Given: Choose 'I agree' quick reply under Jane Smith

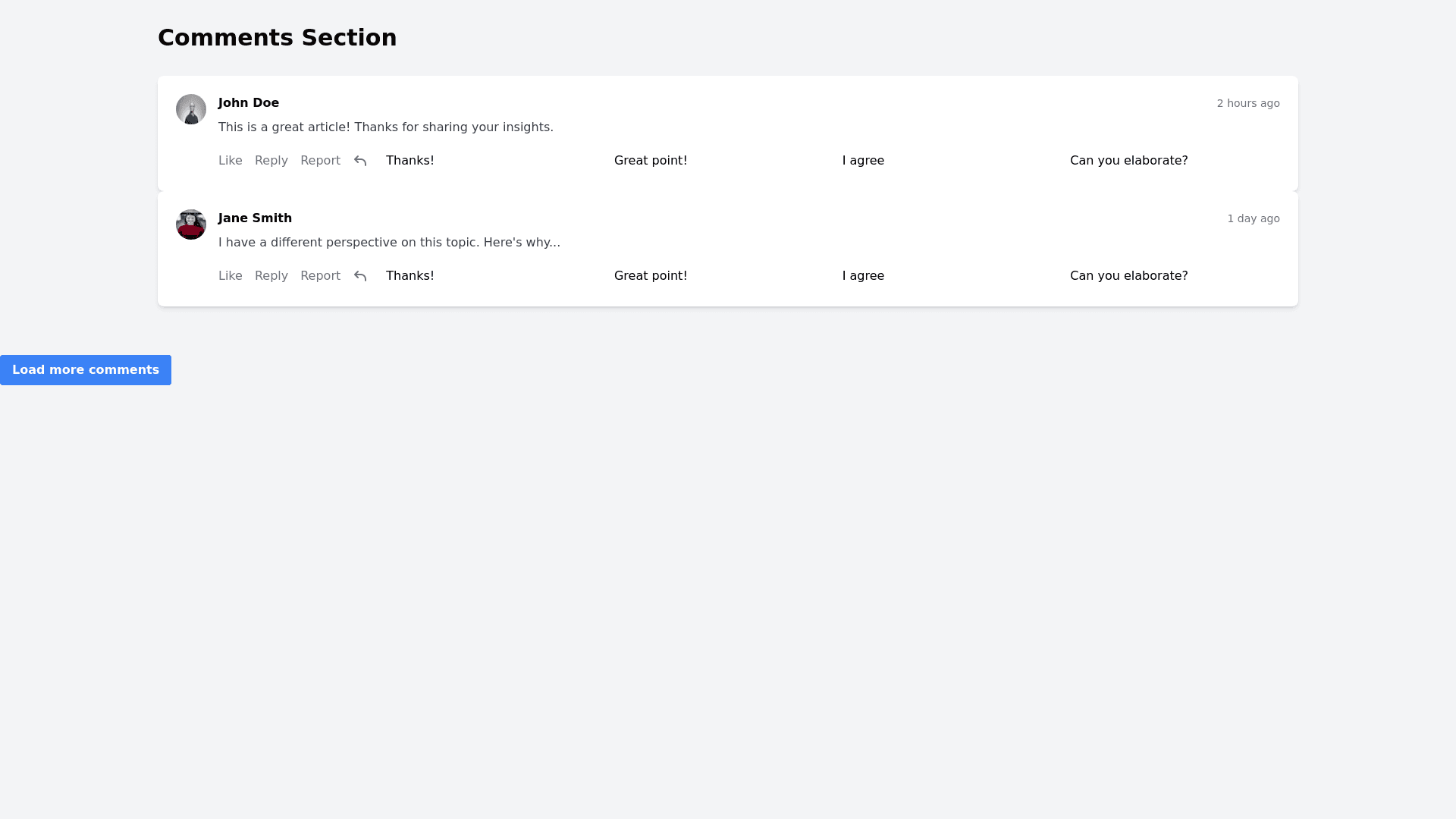Looking at the screenshot, I should [863, 276].
